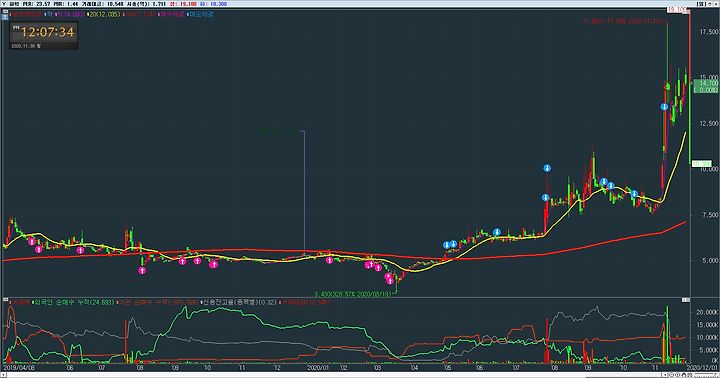Click the lowest pink buy marker at March 2020 bottom

(390, 281)
